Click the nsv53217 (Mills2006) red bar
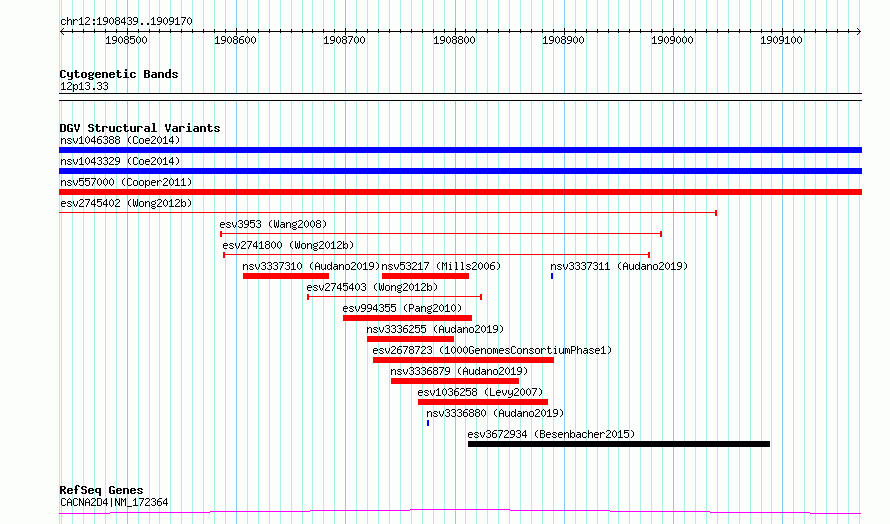The width and height of the screenshot is (890, 524). coord(425,276)
